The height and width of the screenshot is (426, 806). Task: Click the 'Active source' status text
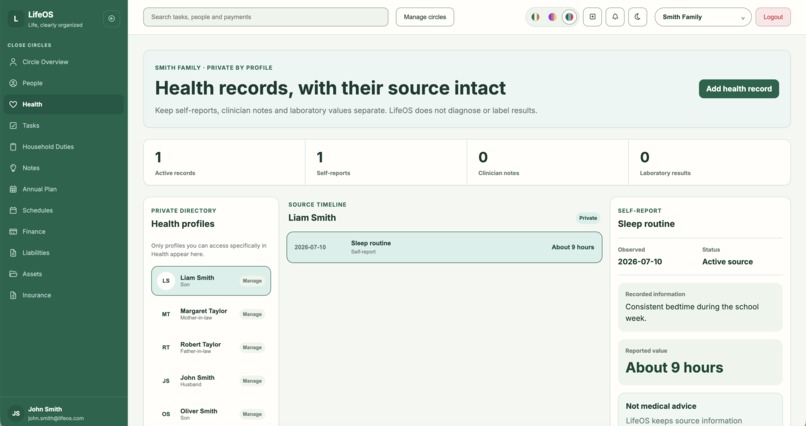727,262
